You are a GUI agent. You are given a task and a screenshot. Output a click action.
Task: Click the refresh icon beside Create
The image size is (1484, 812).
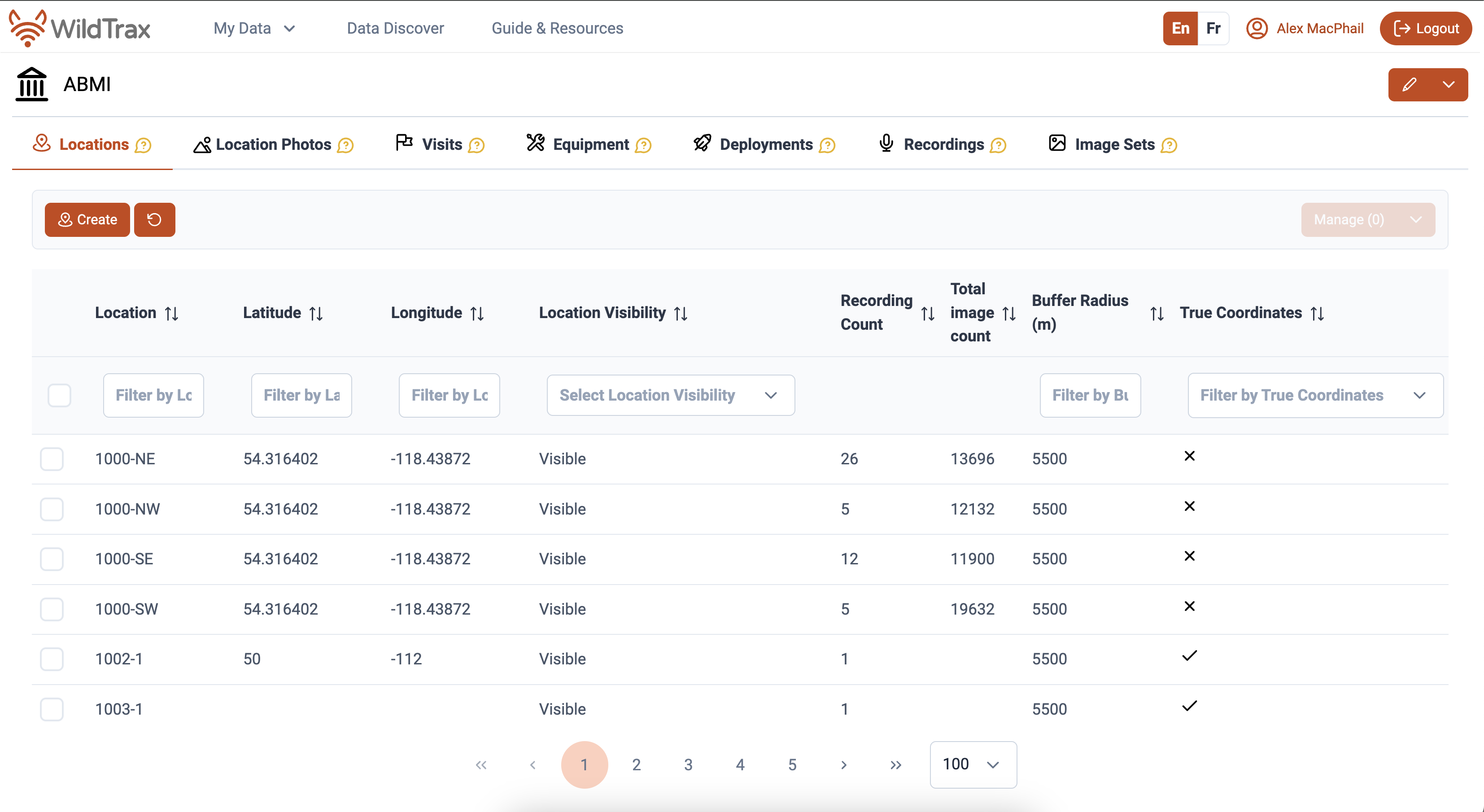pyautogui.click(x=154, y=219)
